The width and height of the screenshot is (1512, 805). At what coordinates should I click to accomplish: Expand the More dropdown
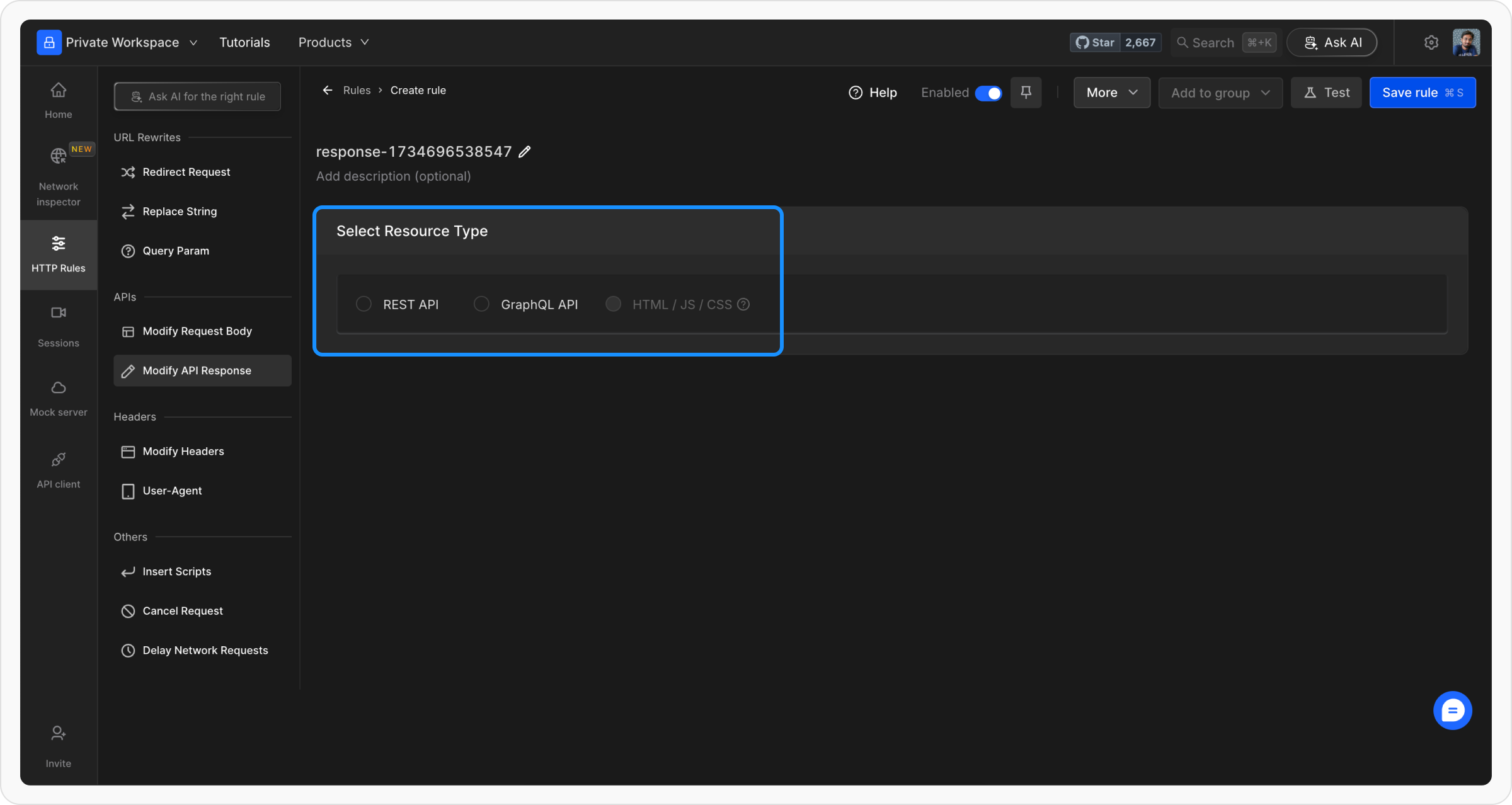(x=1111, y=93)
